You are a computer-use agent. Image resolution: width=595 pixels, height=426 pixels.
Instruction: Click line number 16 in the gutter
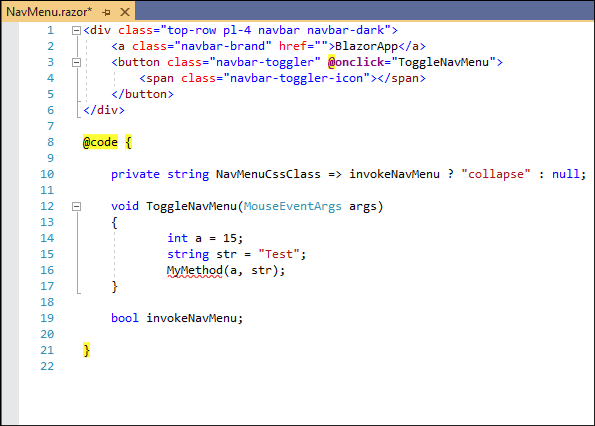[47, 270]
